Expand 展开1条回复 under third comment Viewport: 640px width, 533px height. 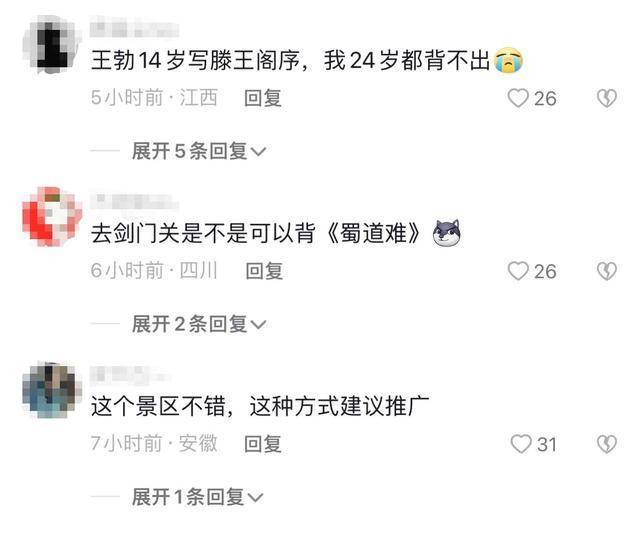point(198,497)
